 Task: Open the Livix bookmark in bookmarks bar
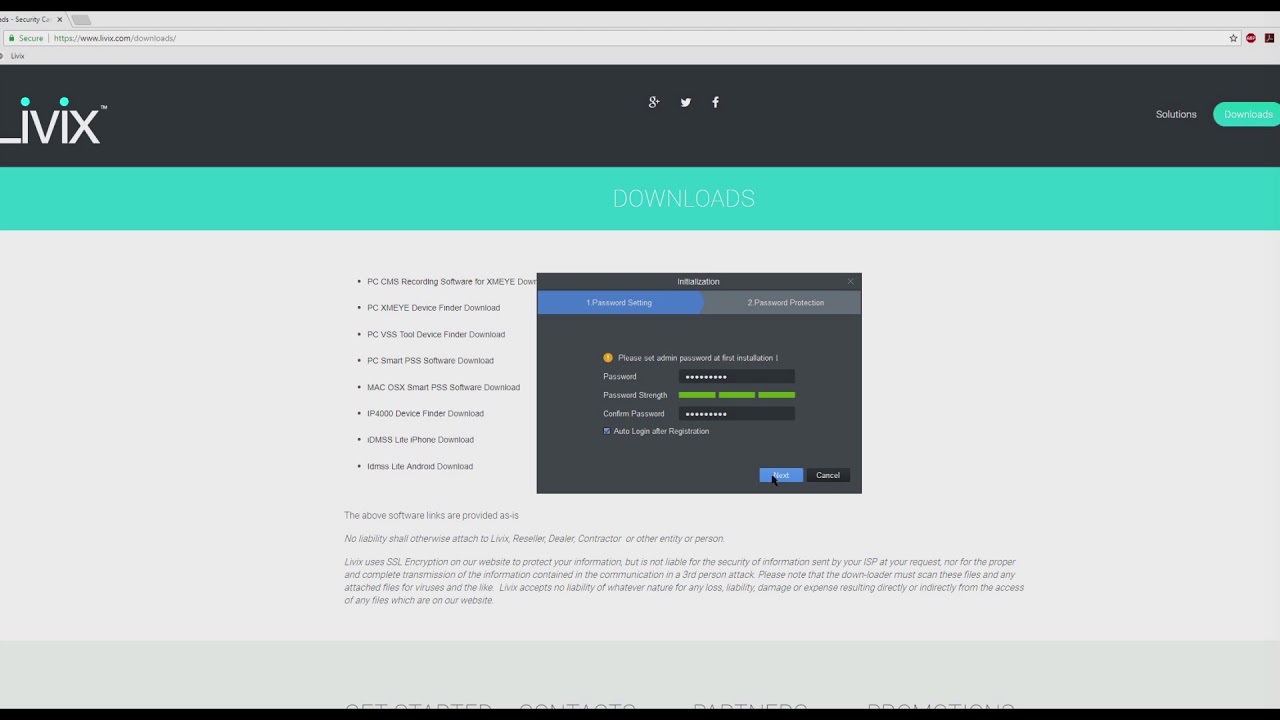(x=17, y=56)
